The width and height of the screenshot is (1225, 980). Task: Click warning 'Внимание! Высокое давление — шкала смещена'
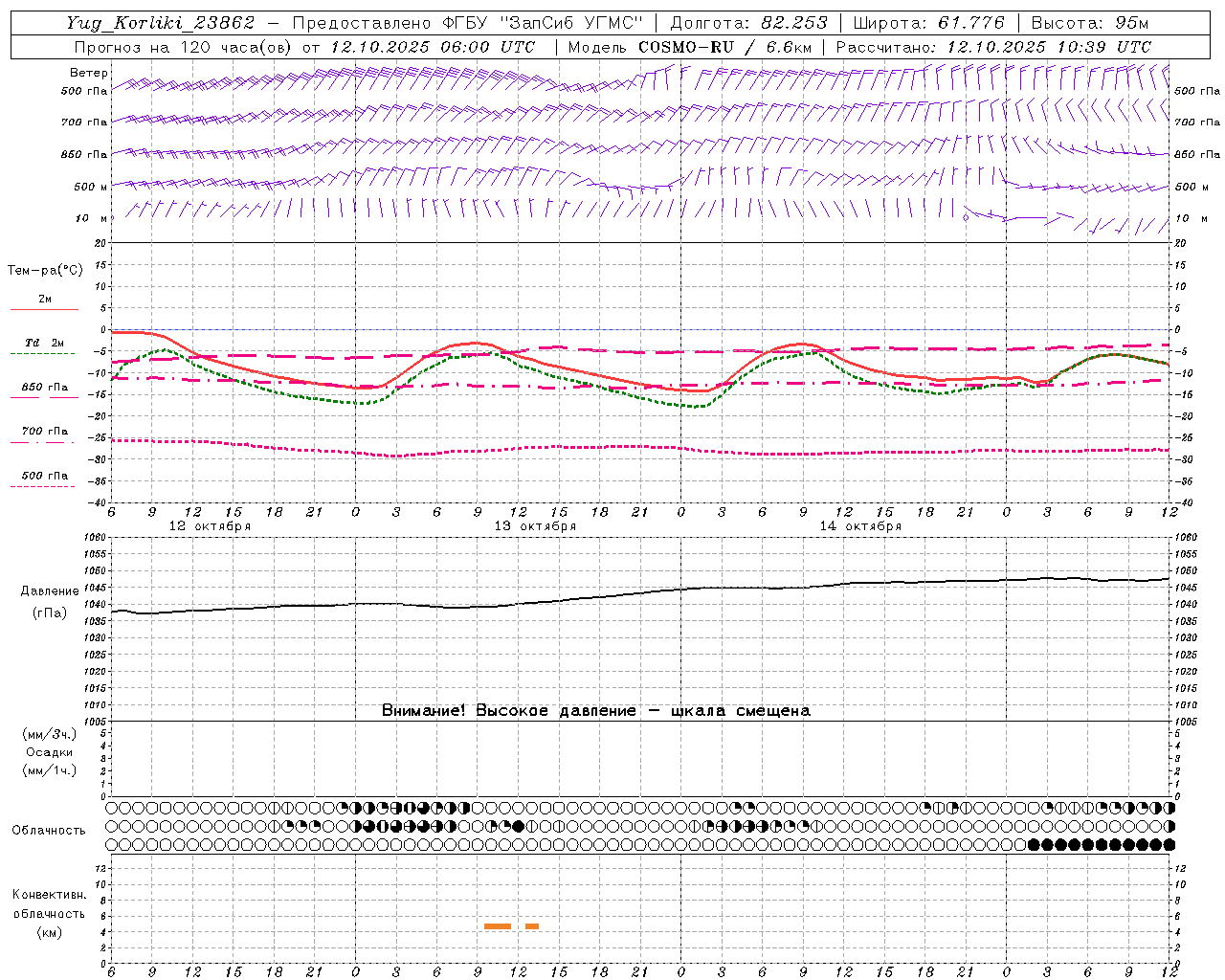[595, 711]
